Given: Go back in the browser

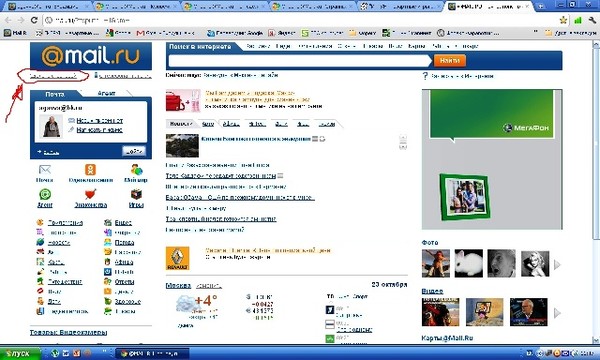Looking at the screenshot, I should pyautogui.click(x=8, y=20).
